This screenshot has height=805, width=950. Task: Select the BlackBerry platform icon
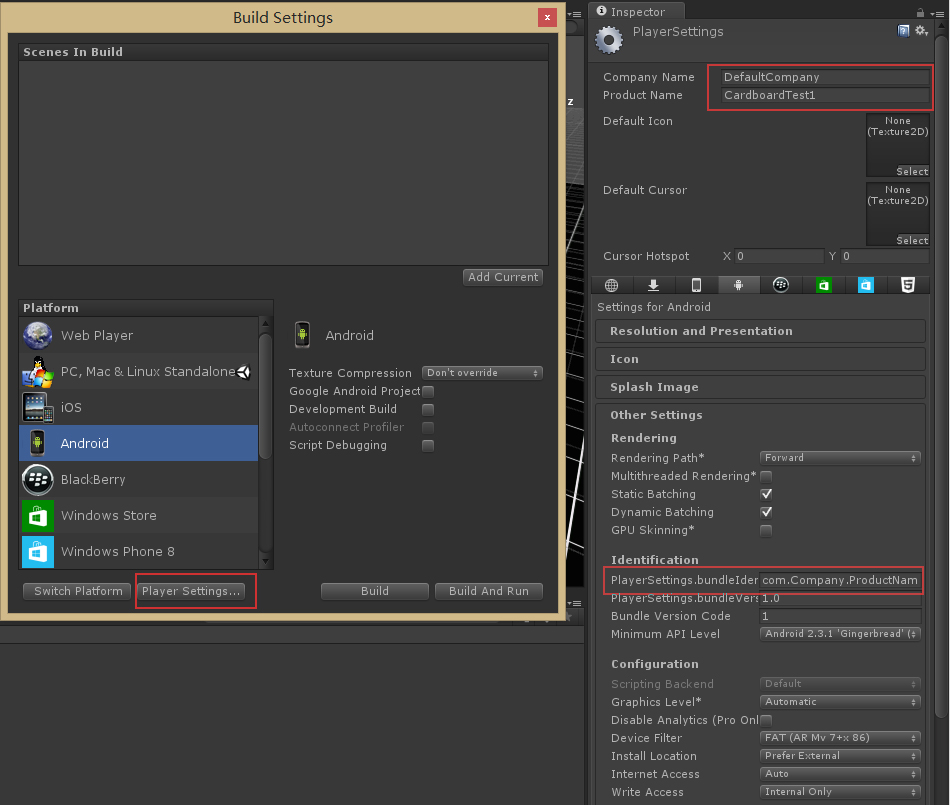point(38,479)
